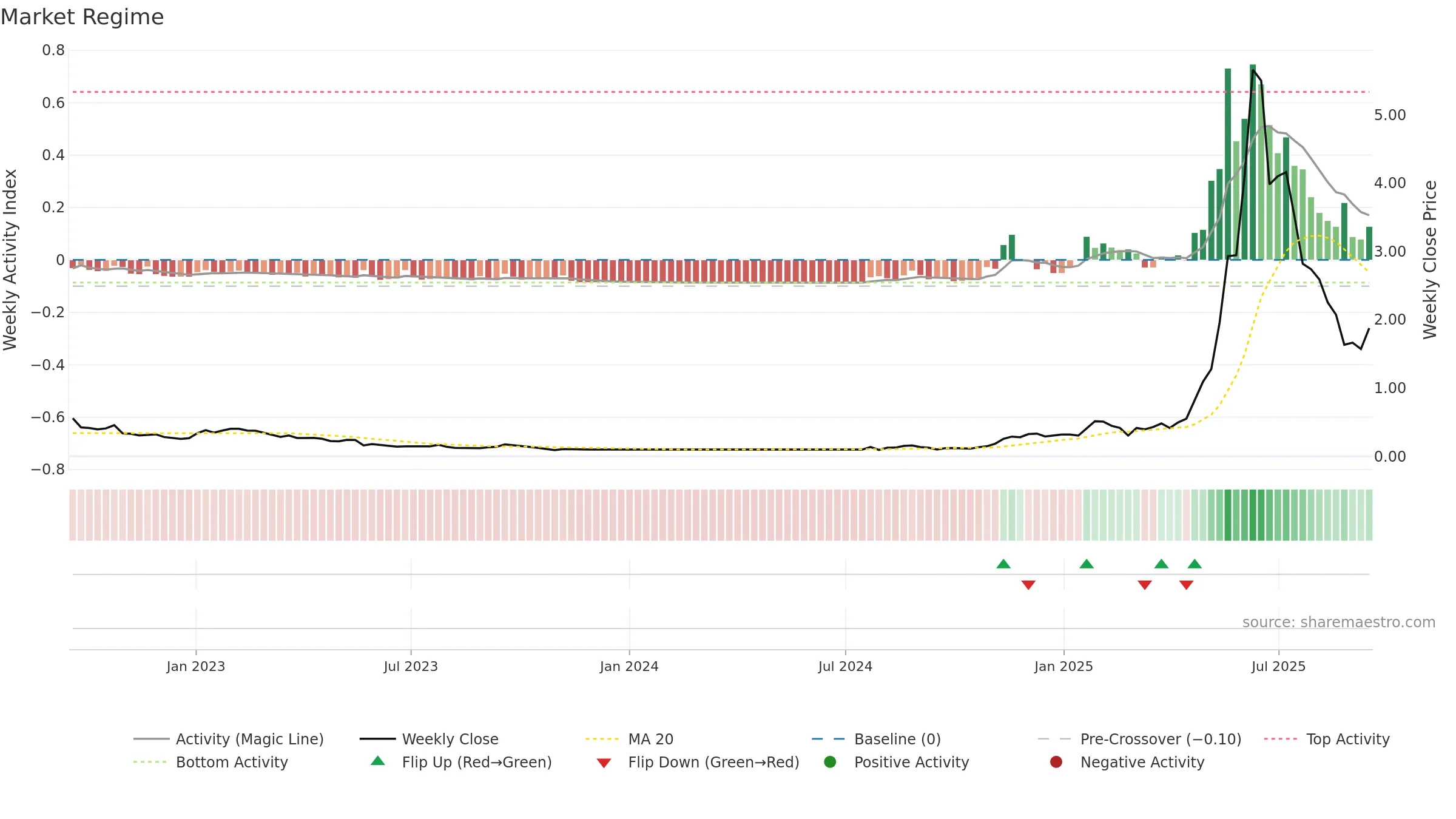Click the 0.00 tick on price axis

pos(1390,456)
